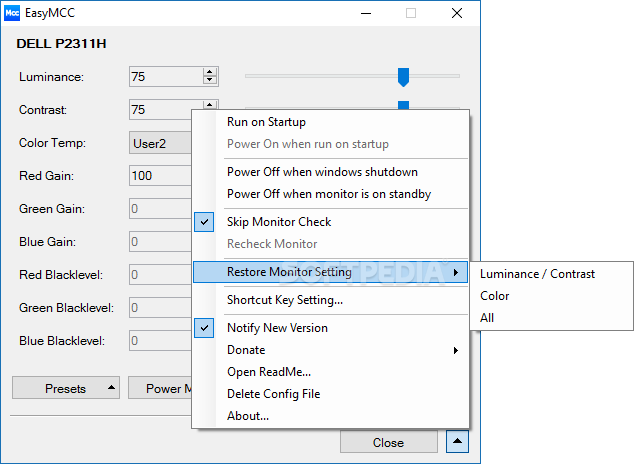
Task: Choose All restore option
Action: point(552,318)
